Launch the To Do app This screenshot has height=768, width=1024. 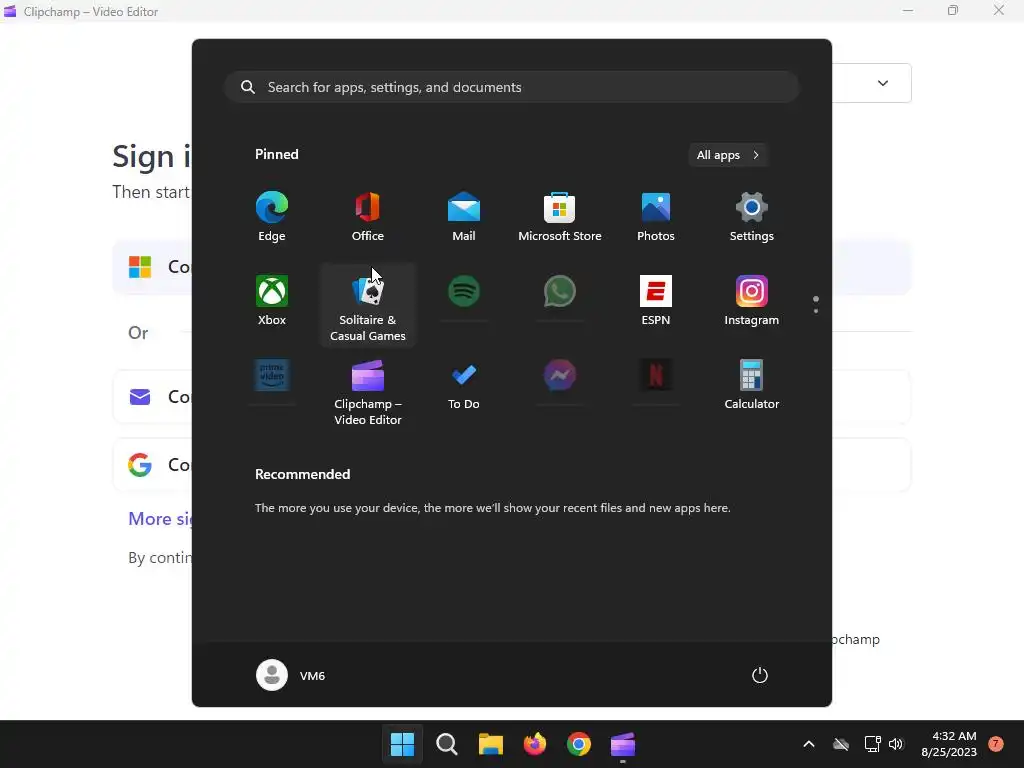pyautogui.click(x=464, y=385)
